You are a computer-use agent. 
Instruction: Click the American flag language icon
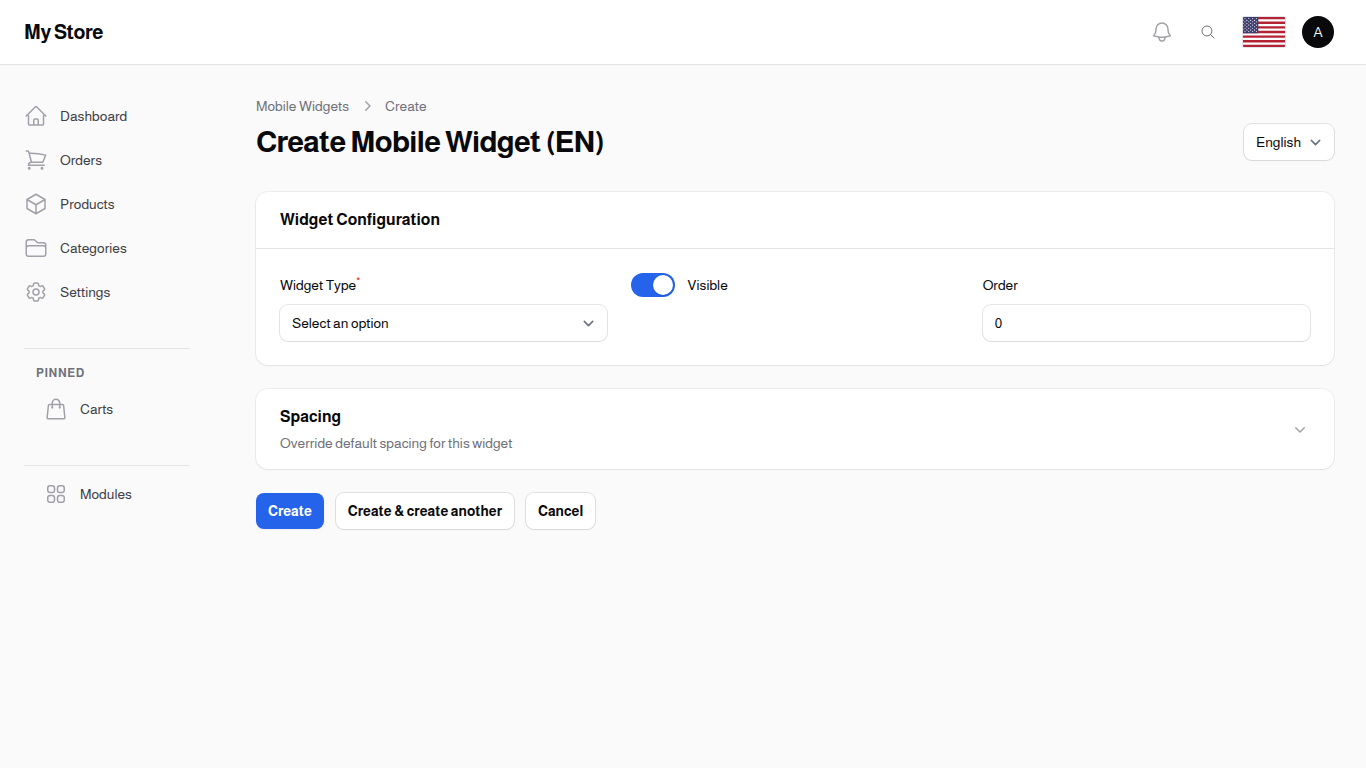coord(1263,31)
